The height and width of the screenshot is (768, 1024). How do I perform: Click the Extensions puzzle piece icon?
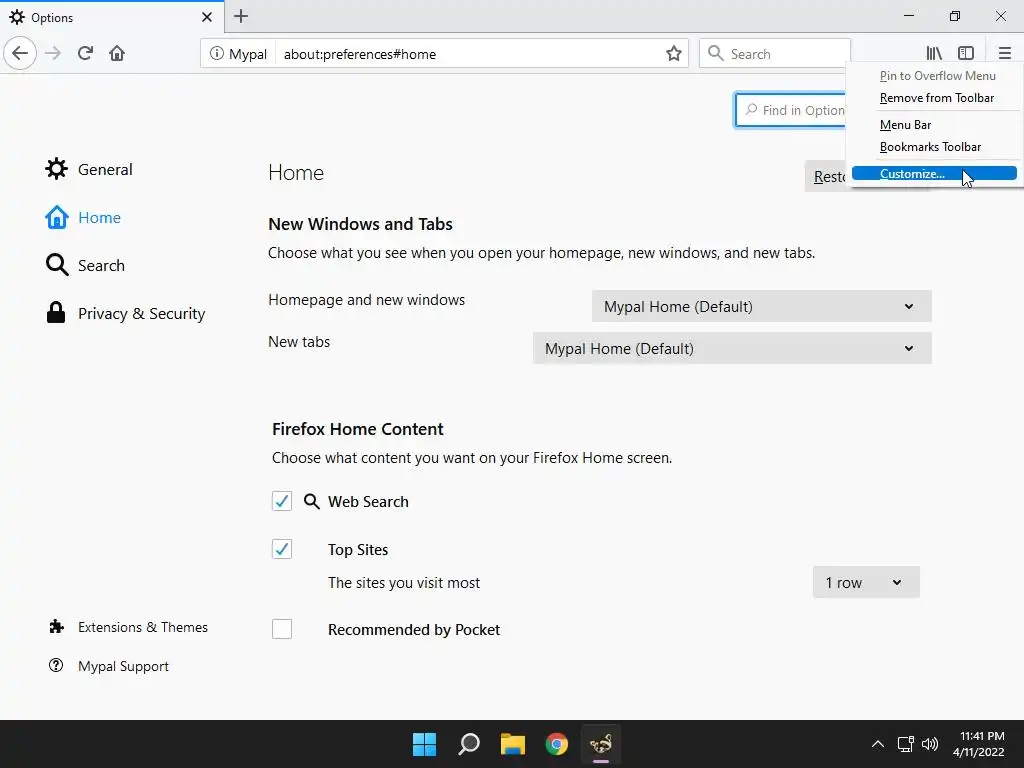click(56, 627)
